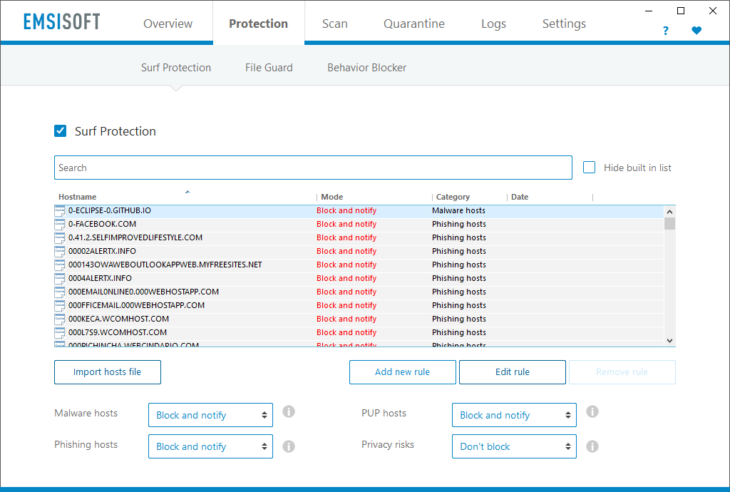Open Phishing hosts action dropdown
Viewport: 730px width, 492px height.
click(210, 446)
